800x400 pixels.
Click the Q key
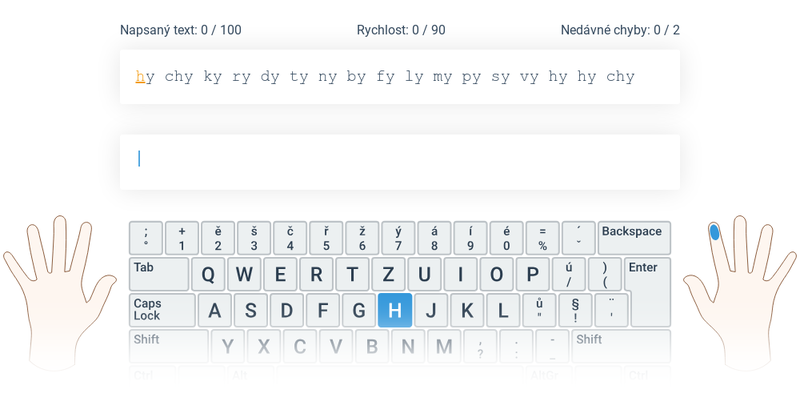coord(208,274)
